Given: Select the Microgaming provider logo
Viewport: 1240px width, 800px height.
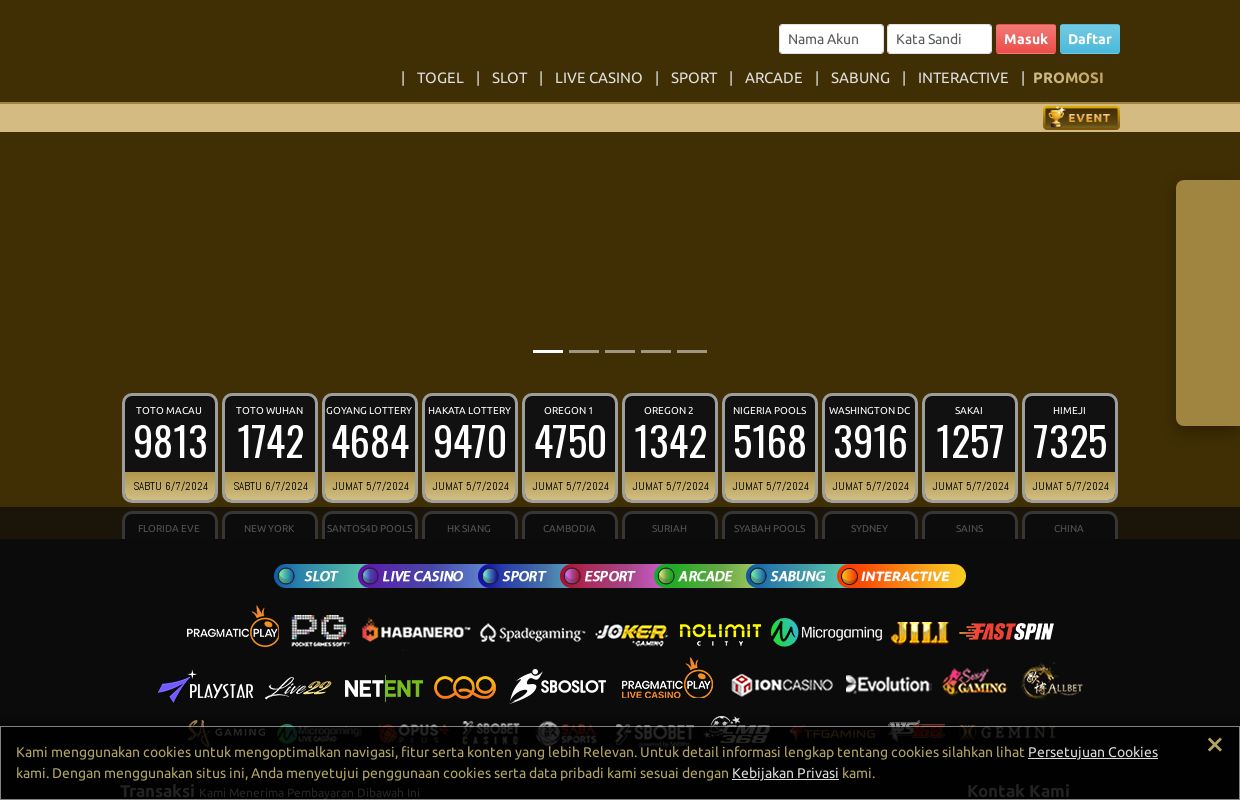Looking at the screenshot, I should 827,632.
